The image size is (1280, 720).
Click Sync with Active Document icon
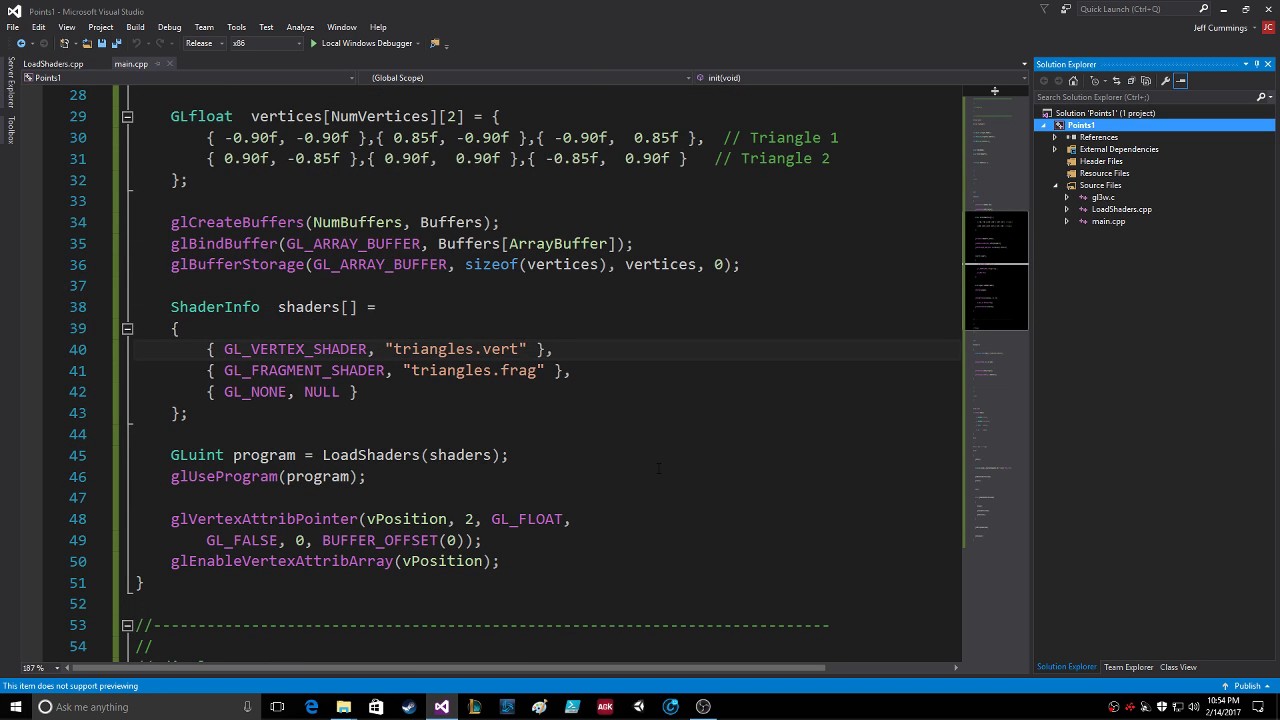[1117, 81]
